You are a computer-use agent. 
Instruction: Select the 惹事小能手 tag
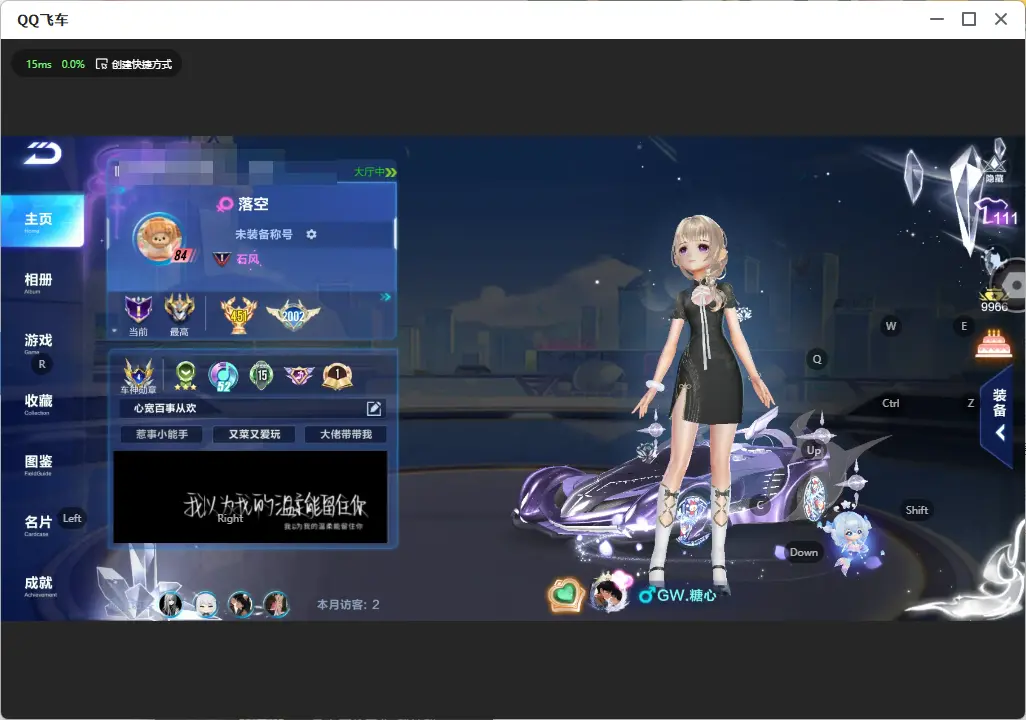pyautogui.click(x=162, y=434)
